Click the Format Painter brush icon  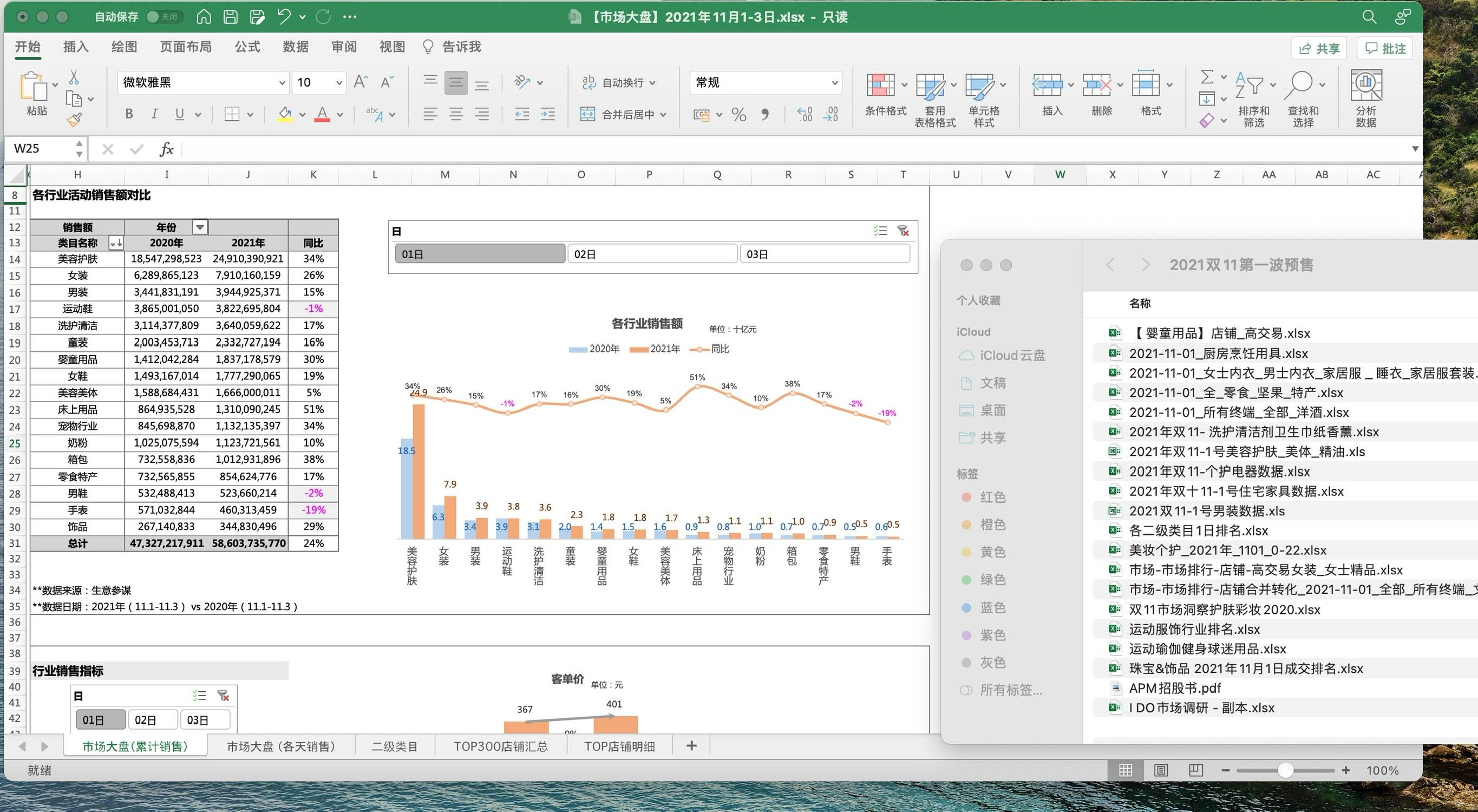(x=75, y=119)
